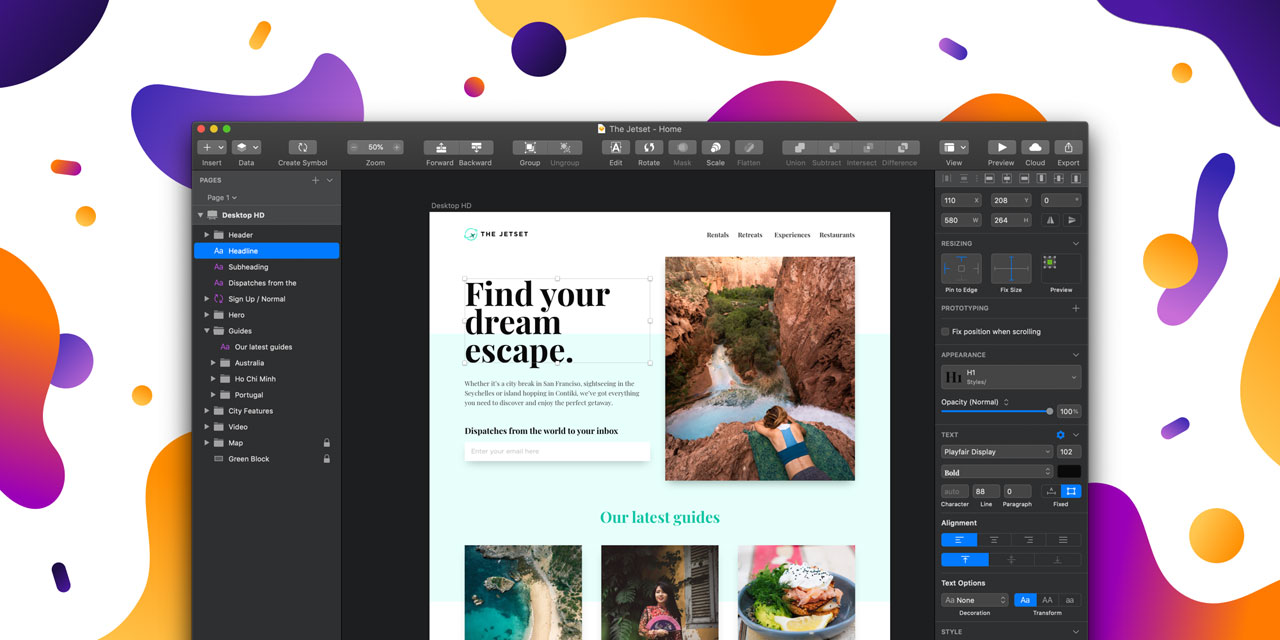Add a Prototyping interaction with the plus button

tap(1077, 308)
